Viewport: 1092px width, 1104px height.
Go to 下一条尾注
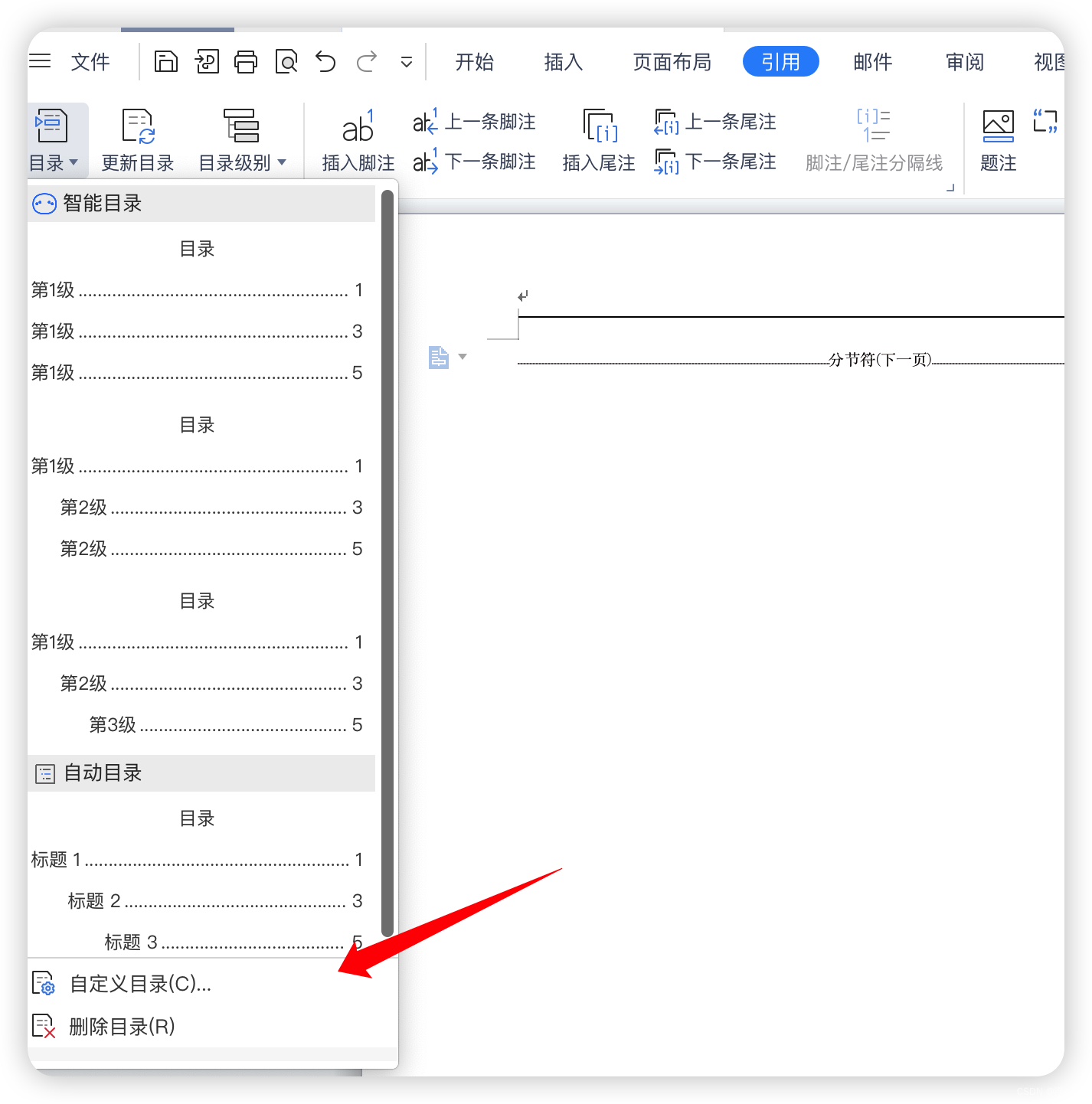(x=715, y=162)
